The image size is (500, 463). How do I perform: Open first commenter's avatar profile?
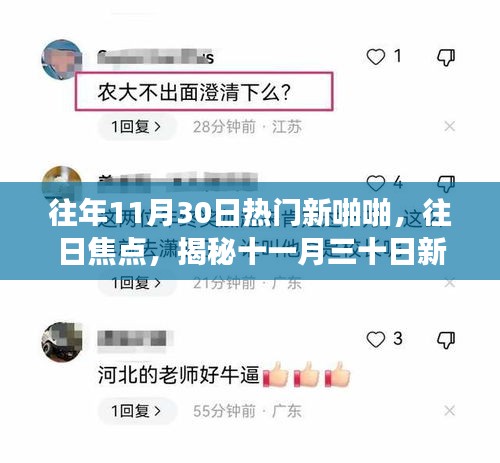(x=62, y=60)
